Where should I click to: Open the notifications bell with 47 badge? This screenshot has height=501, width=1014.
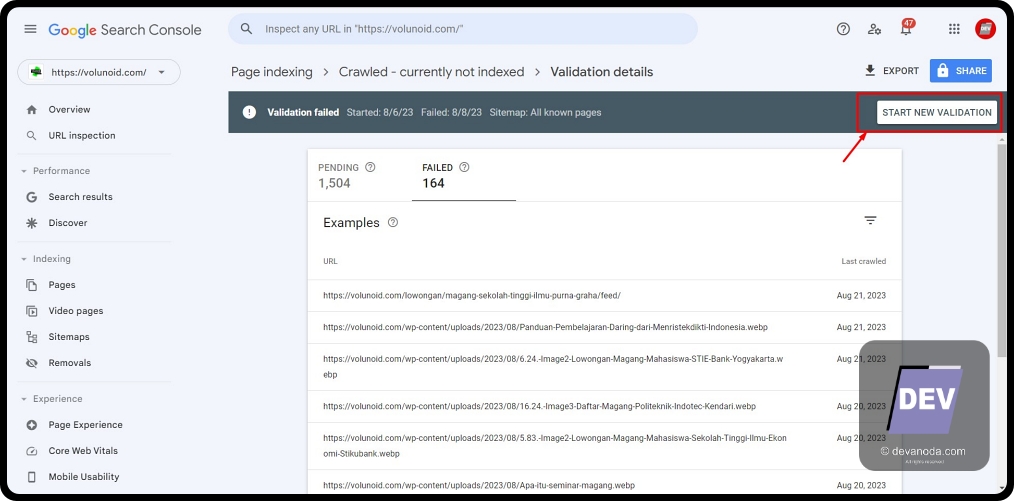tap(907, 28)
